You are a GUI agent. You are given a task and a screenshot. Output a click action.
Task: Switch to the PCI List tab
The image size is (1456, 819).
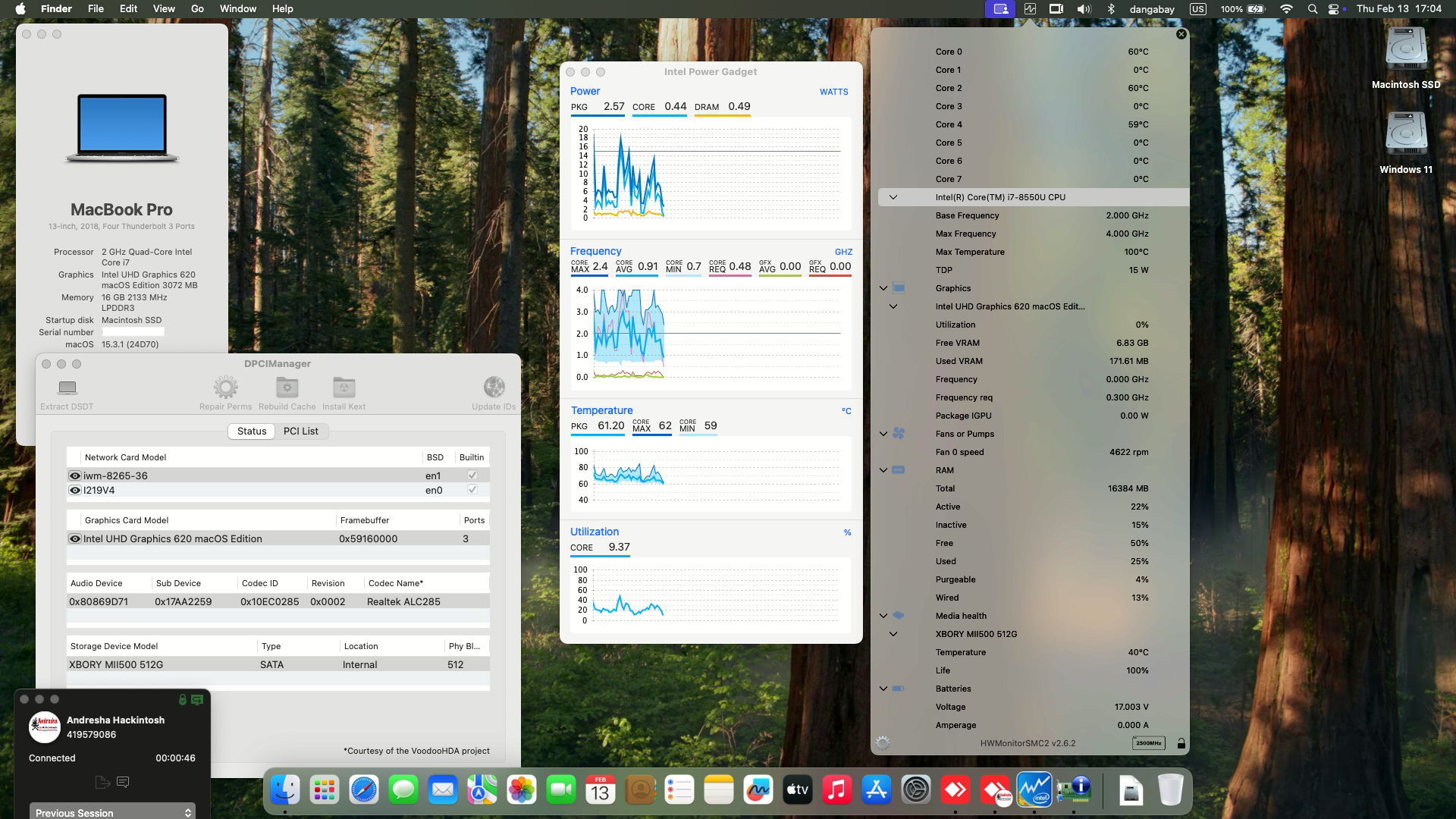[x=301, y=431]
